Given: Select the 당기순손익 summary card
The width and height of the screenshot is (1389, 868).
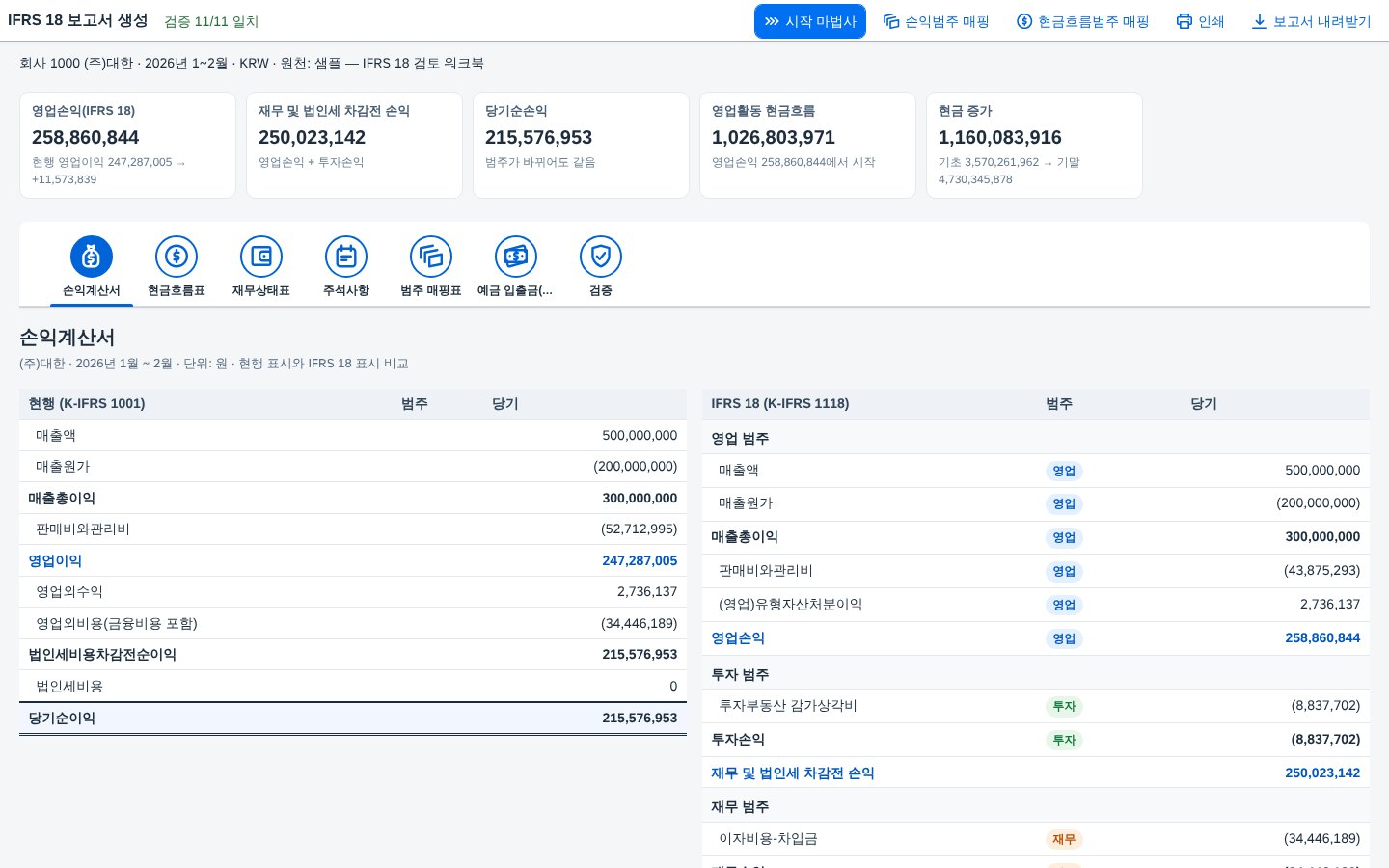Looking at the screenshot, I should pos(581,146).
